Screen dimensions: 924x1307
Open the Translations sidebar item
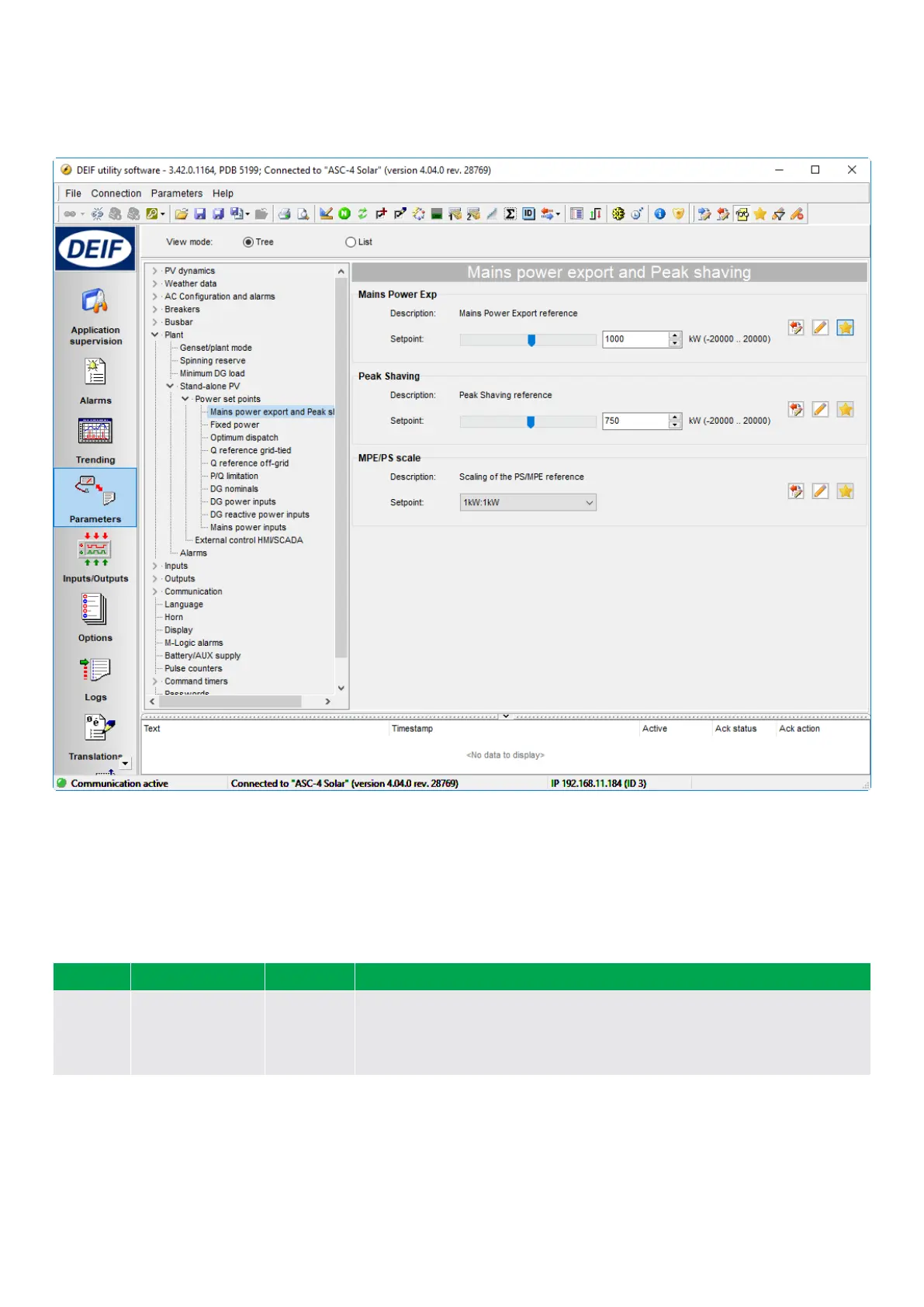click(95, 737)
